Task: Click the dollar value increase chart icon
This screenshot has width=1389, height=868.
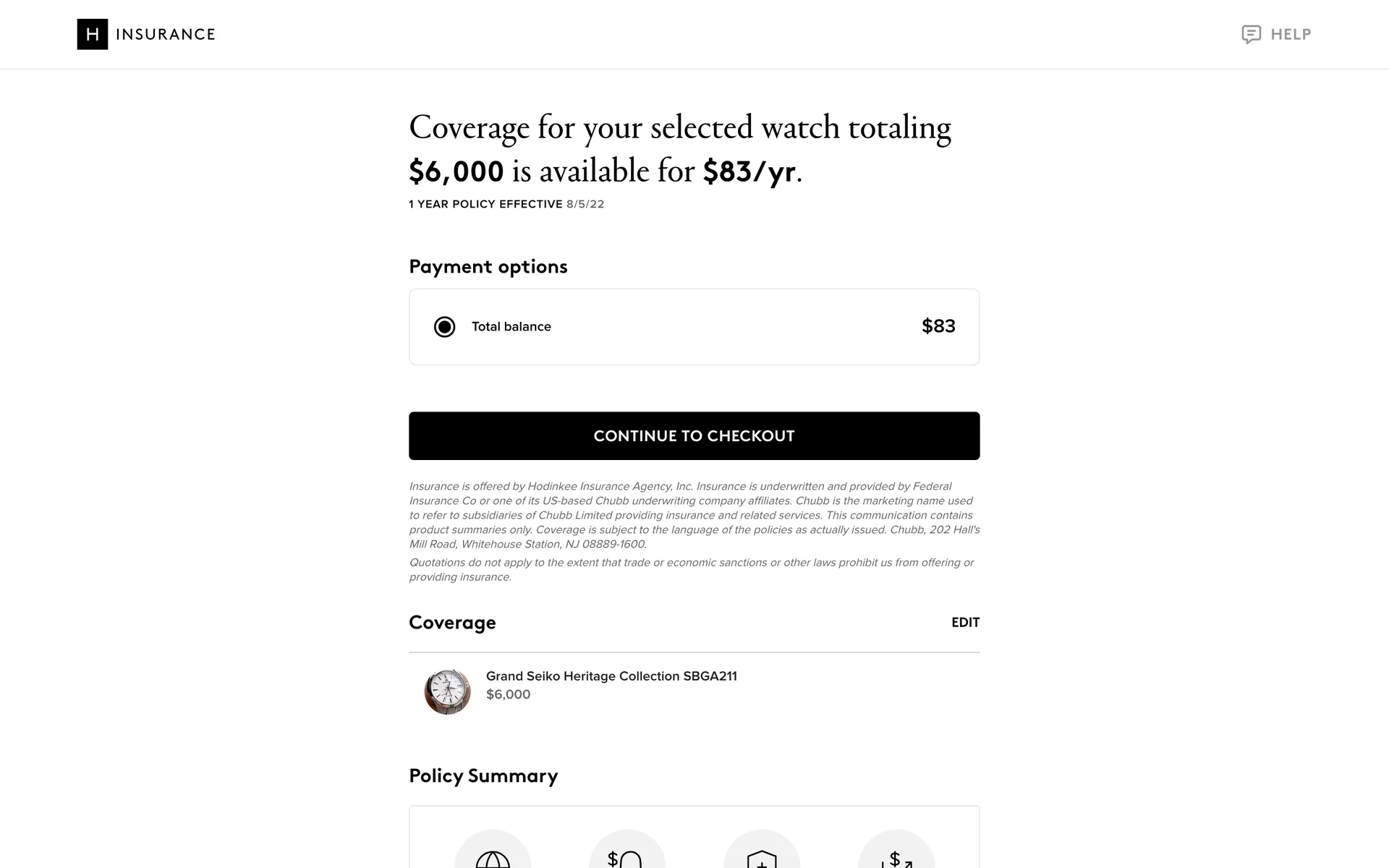Action: coord(896,859)
